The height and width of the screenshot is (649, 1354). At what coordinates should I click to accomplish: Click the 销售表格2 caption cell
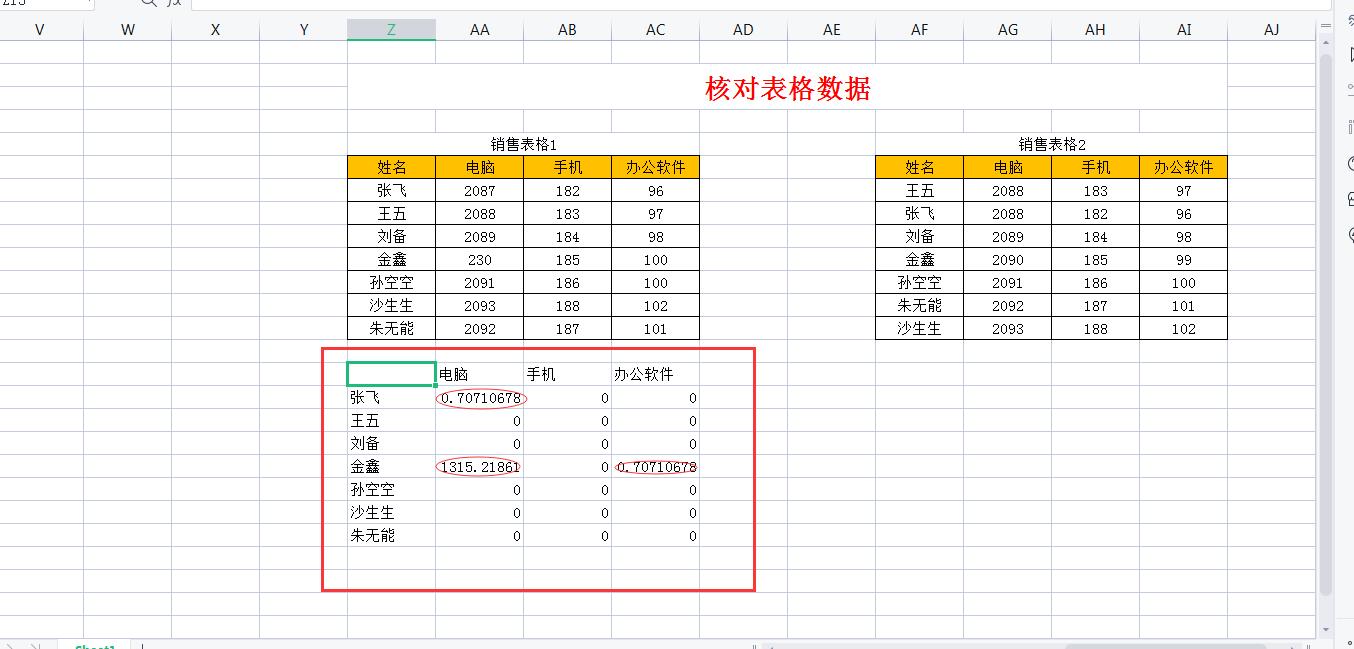1052,144
